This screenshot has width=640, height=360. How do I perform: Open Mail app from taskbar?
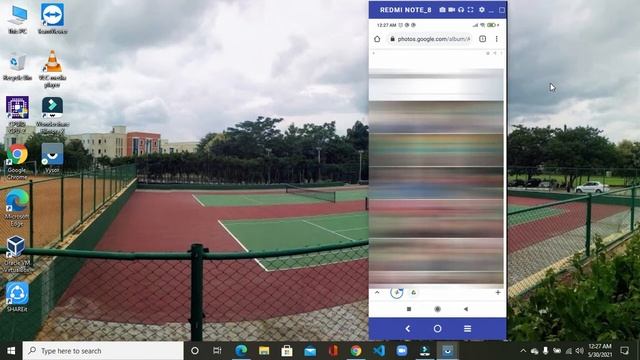tap(310, 351)
